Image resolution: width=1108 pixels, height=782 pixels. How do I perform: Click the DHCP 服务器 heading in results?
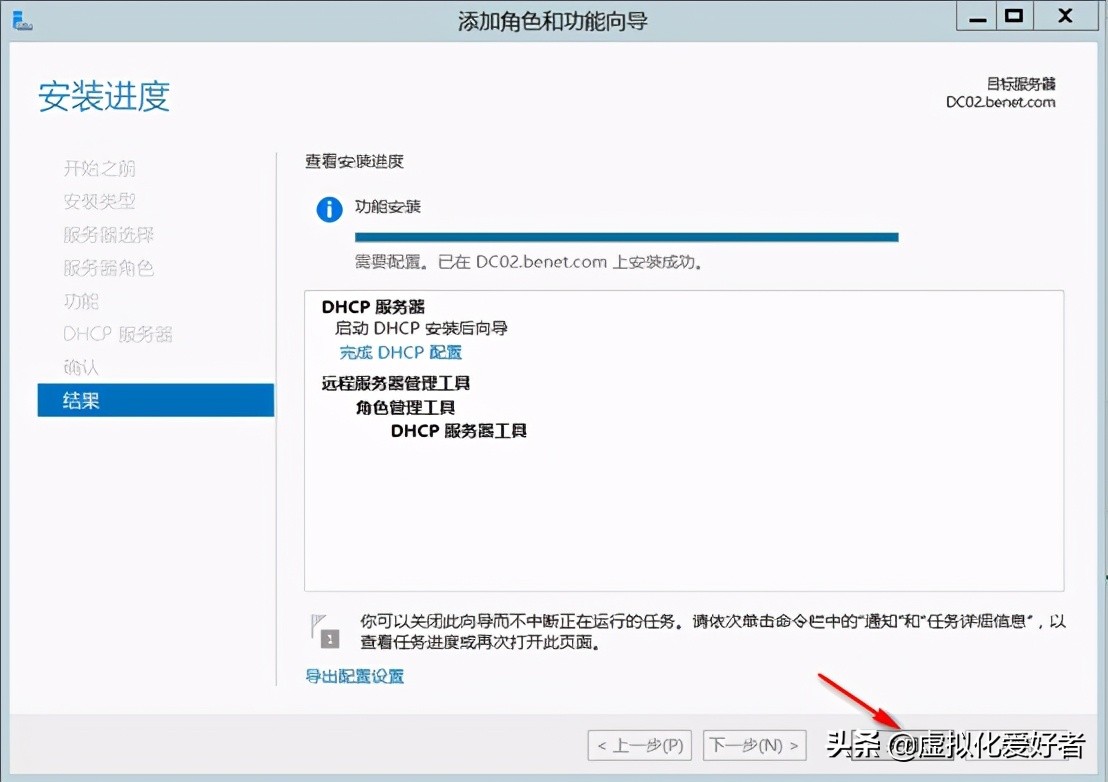(373, 307)
